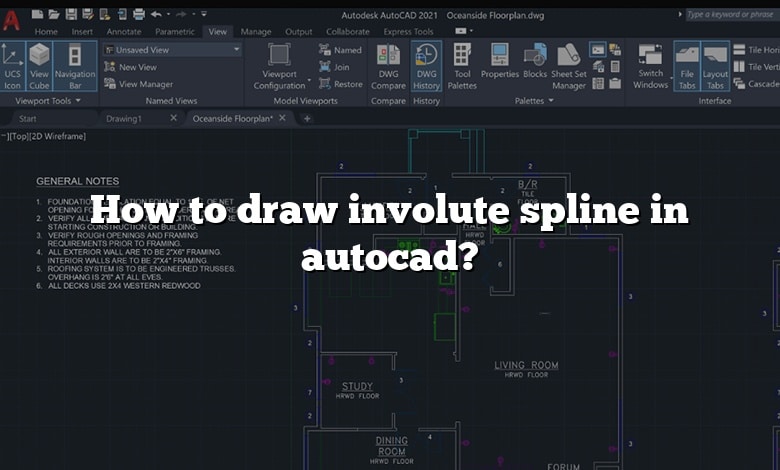Open the Insert ribbon tab
Screen dimensions: 780x470
[x=82, y=31]
